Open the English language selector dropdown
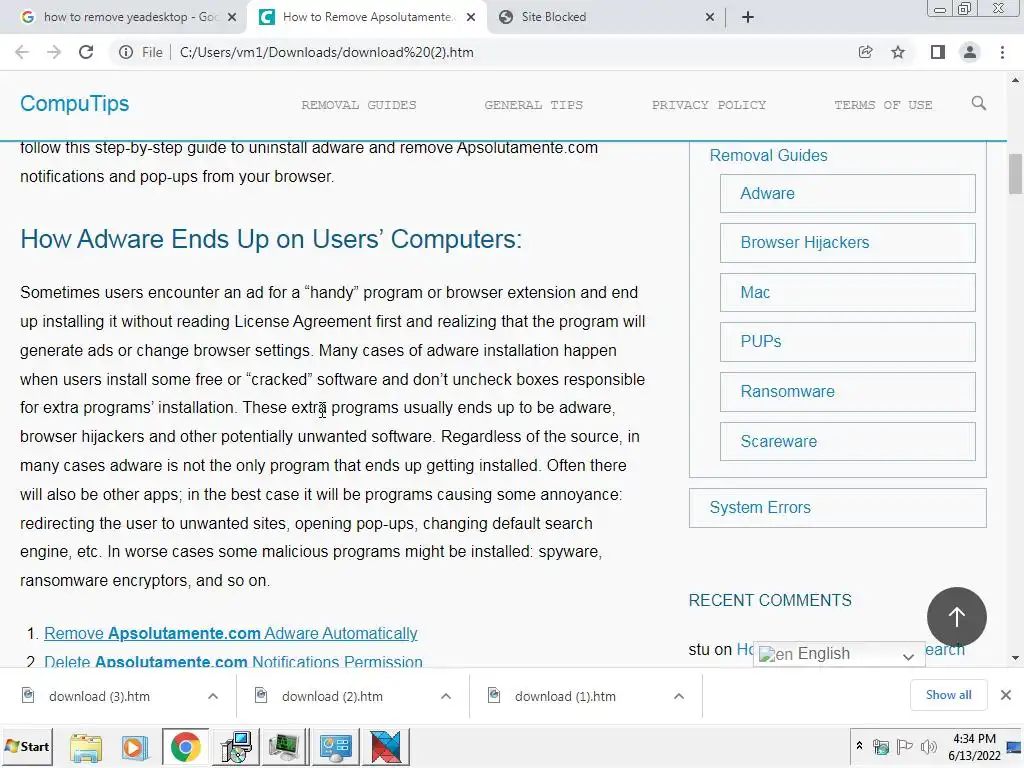This screenshot has height=768, width=1024. click(839, 654)
